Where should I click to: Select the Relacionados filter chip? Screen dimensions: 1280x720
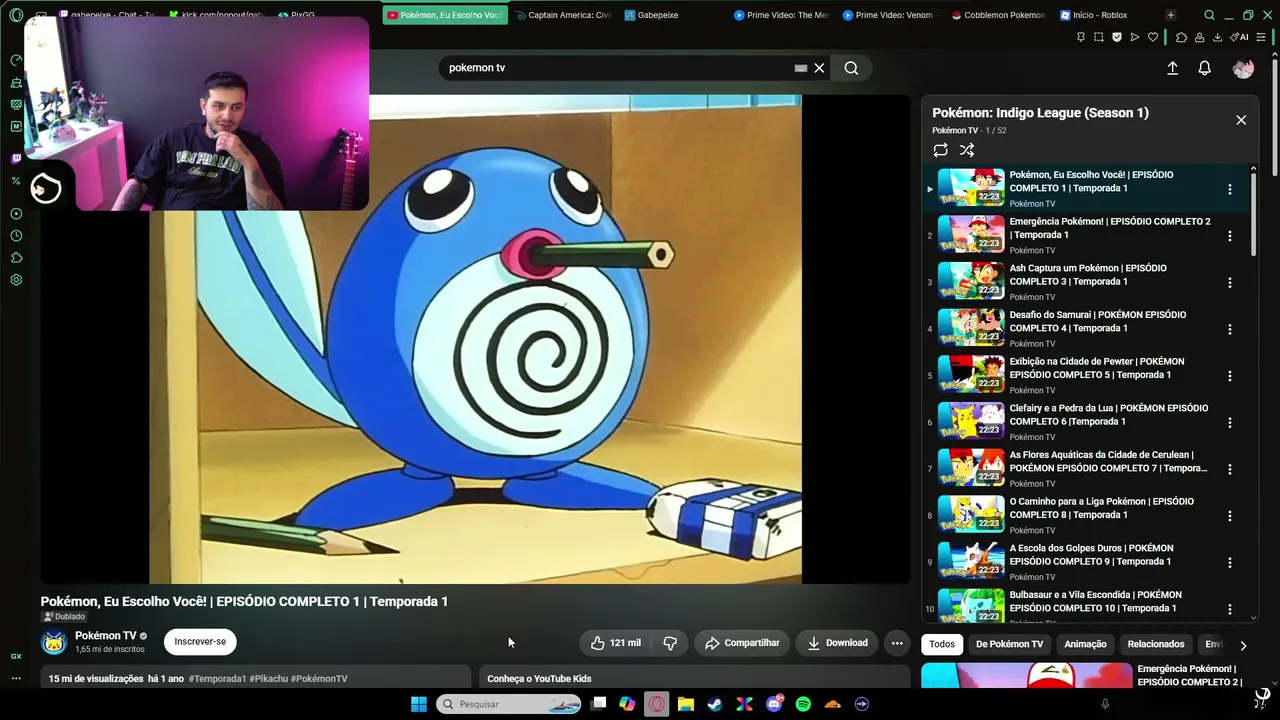[x=1156, y=644]
